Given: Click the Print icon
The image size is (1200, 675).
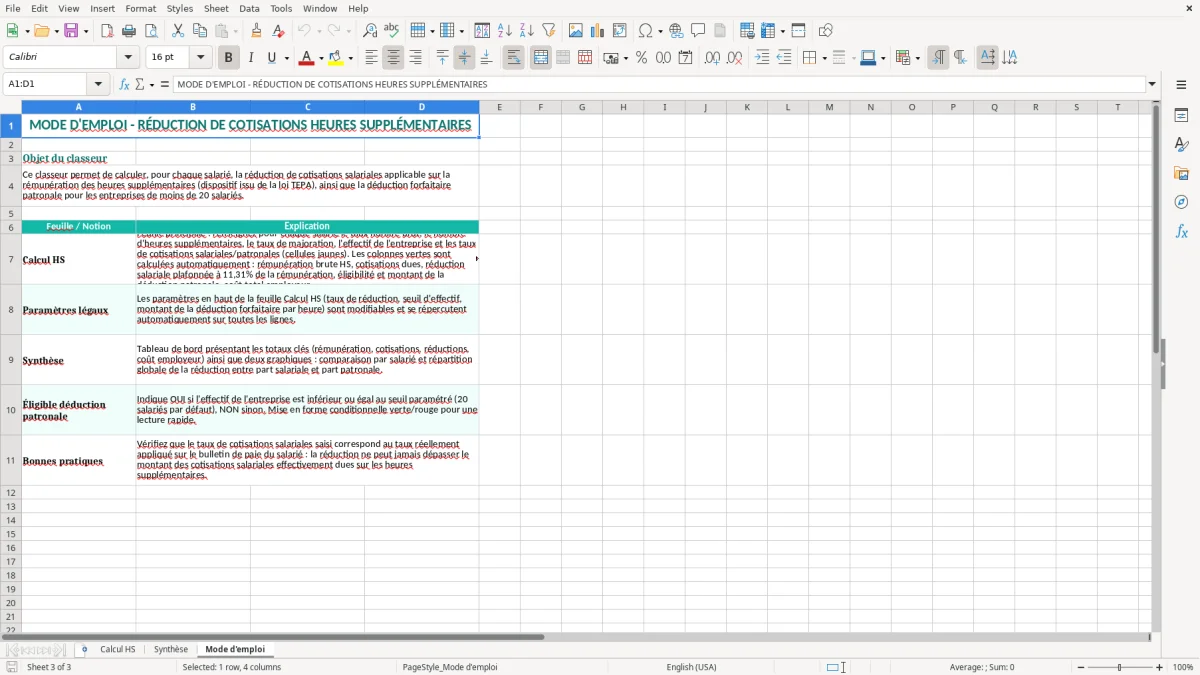Looking at the screenshot, I should coord(129,31).
